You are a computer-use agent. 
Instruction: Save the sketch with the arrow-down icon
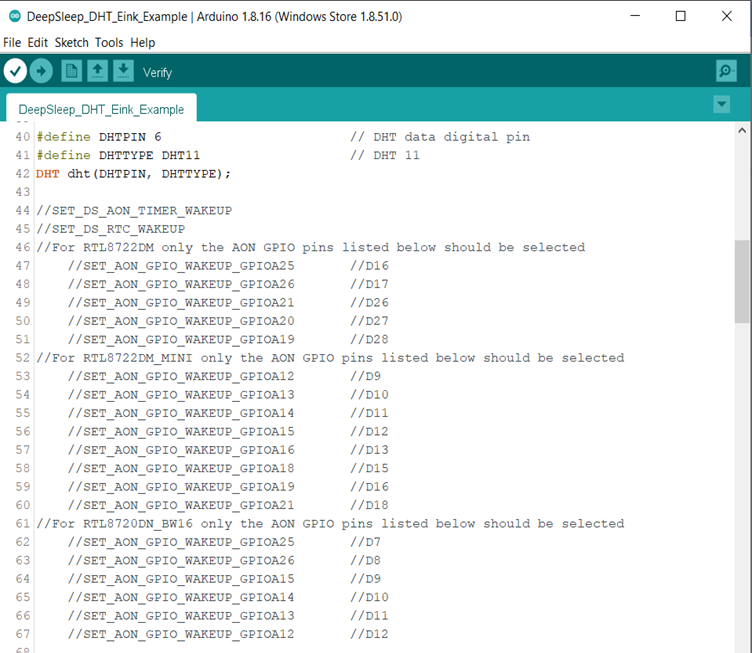click(x=123, y=71)
